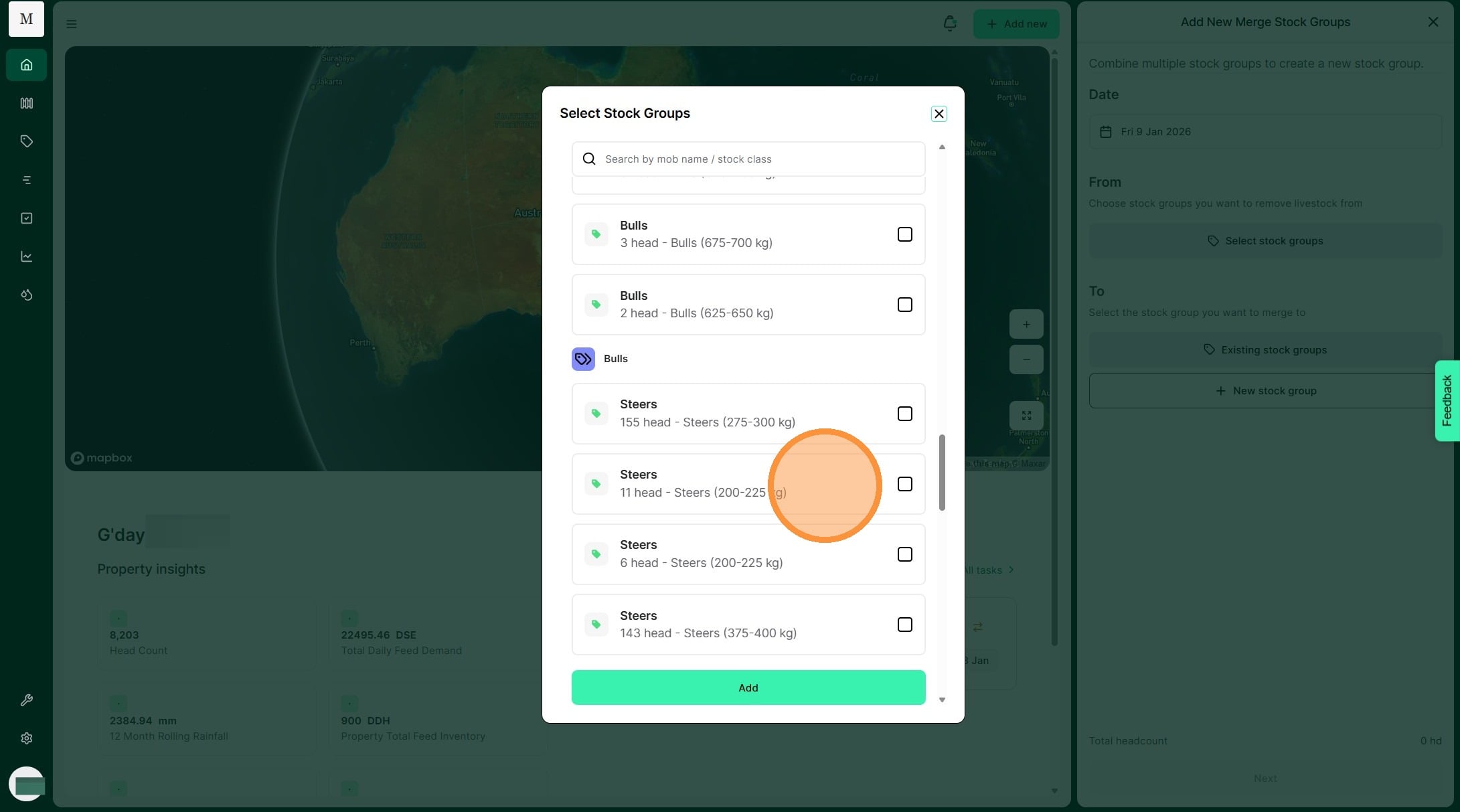Check the Steers 155 head checkbox

pos(904,414)
